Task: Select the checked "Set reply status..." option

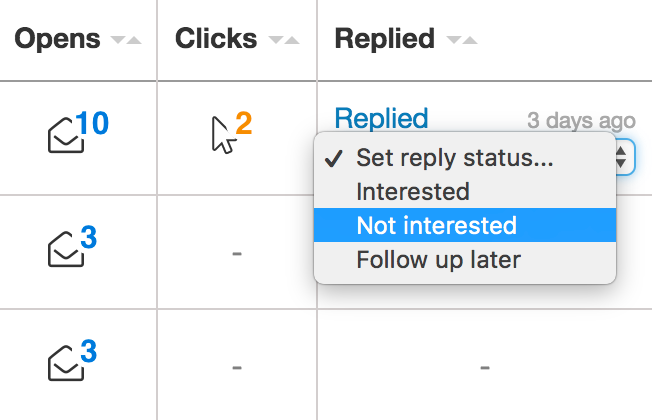Action: [455, 158]
